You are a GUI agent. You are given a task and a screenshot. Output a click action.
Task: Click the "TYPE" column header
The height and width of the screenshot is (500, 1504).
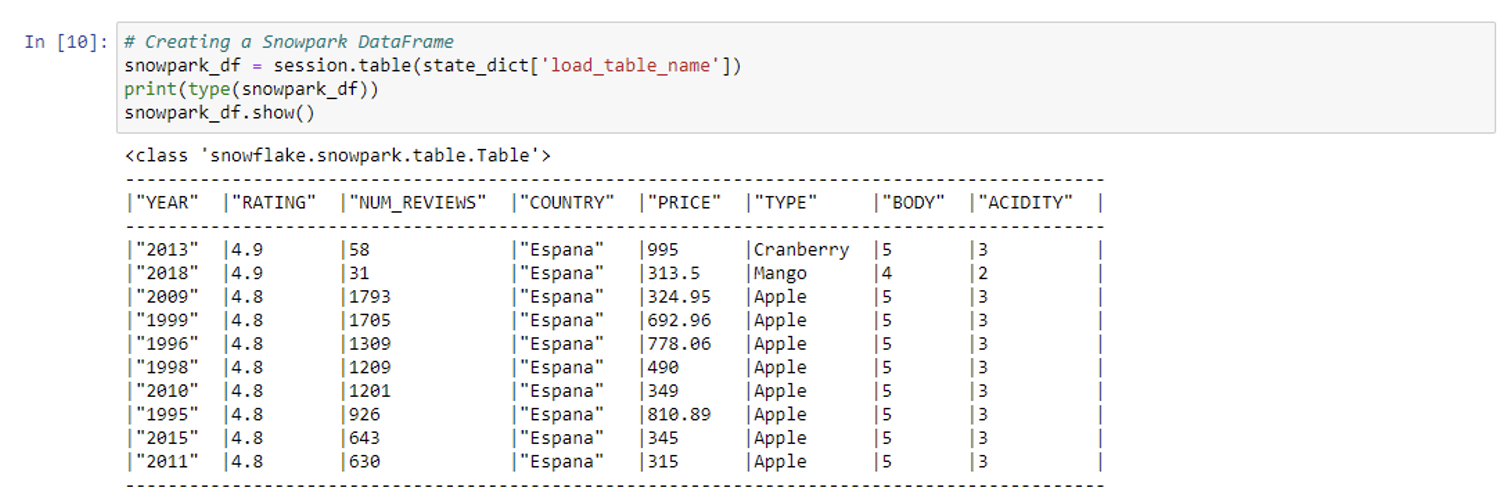coord(786,202)
